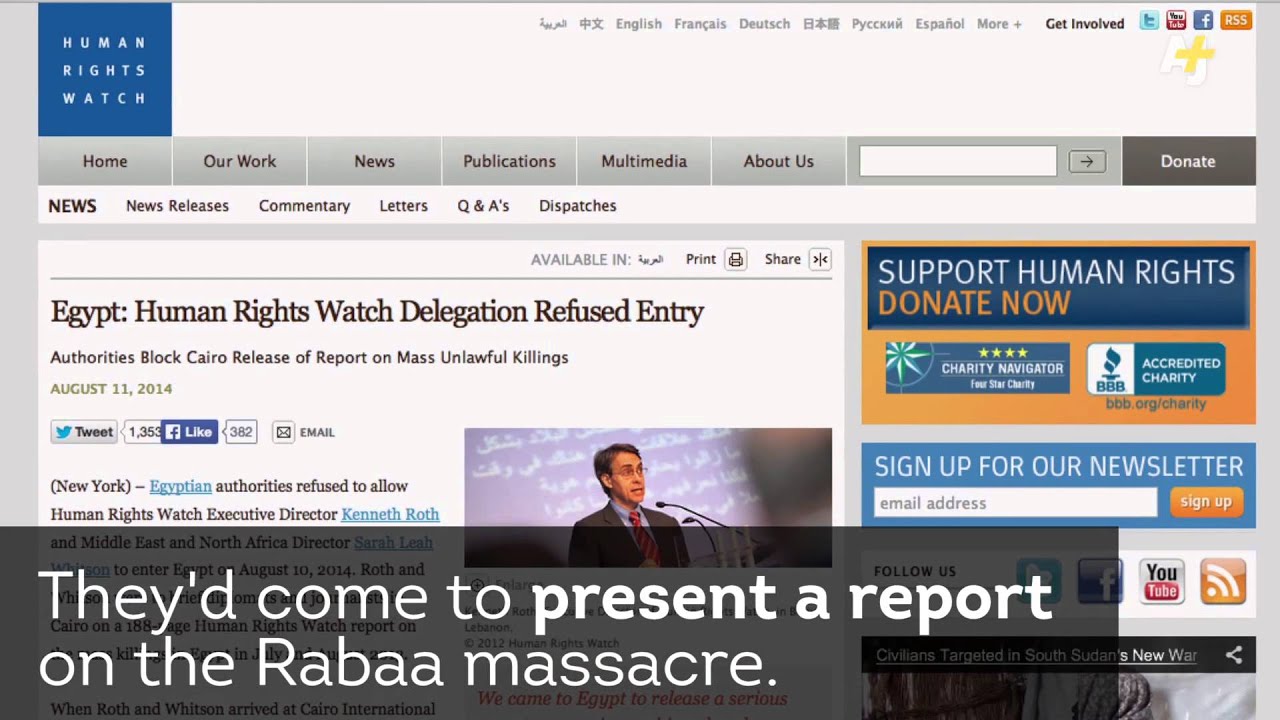Open the Egyptian link in article
1280x720 pixels.
point(180,486)
